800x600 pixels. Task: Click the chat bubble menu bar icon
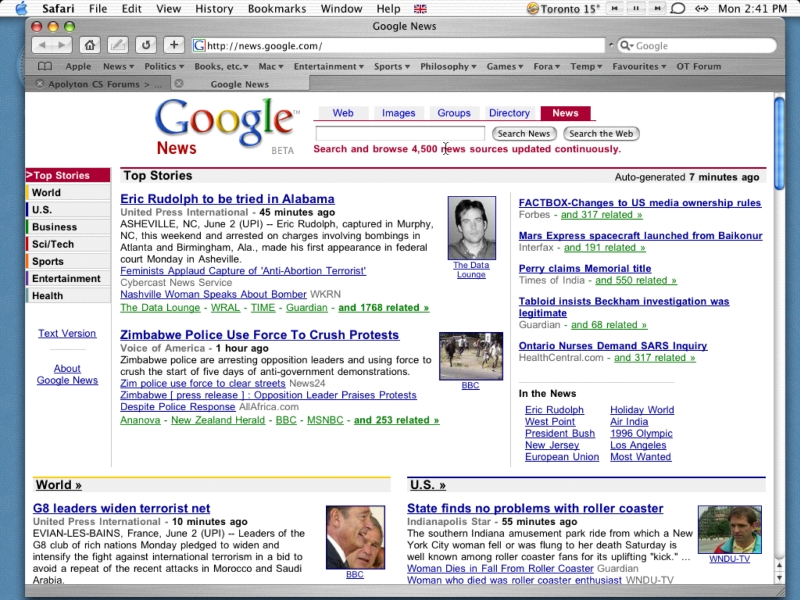pos(678,9)
